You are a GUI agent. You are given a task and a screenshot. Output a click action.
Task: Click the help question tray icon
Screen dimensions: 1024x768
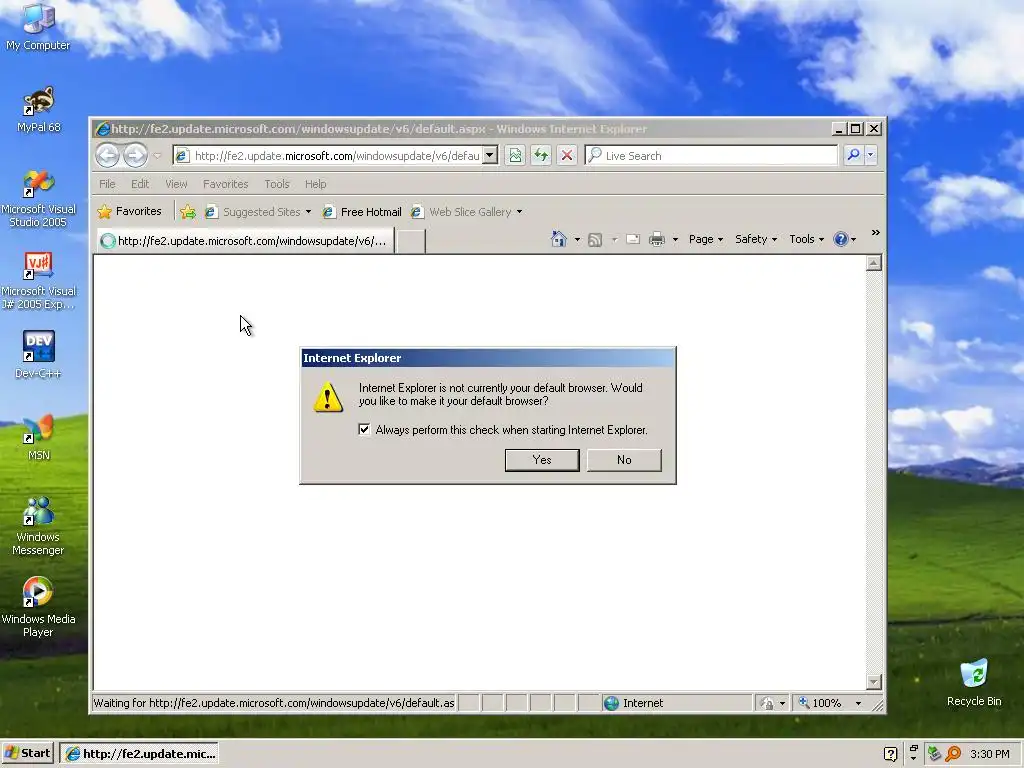[890, 754]
